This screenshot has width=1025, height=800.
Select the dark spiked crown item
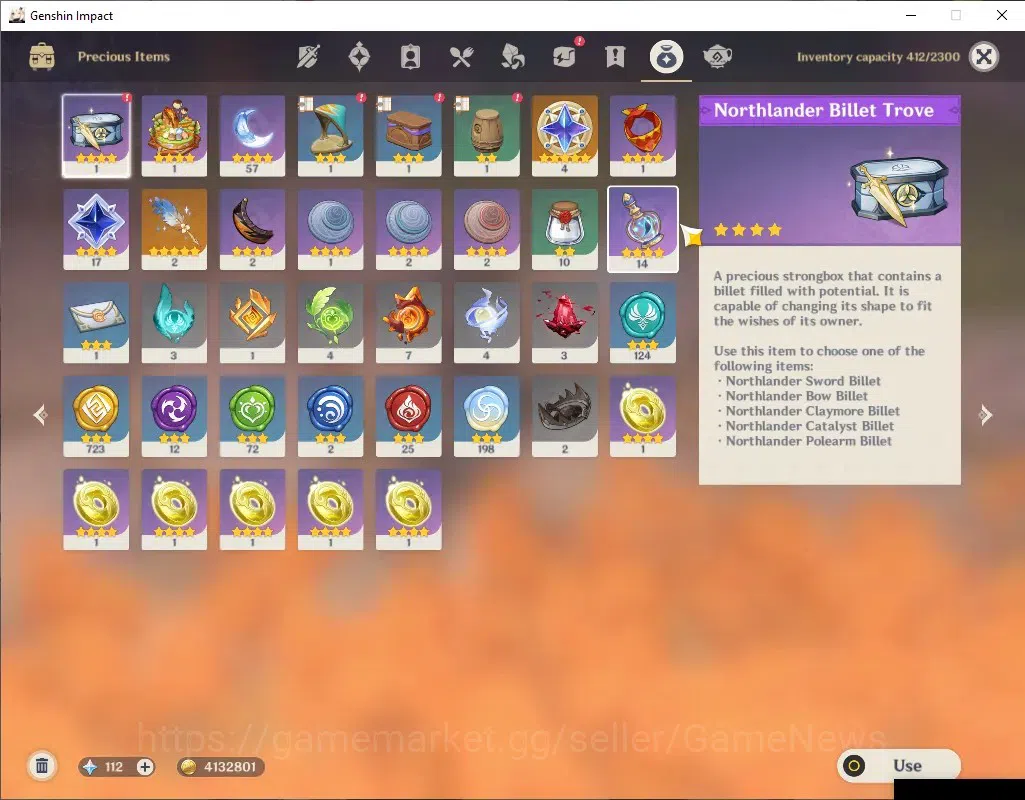(565, 416)
